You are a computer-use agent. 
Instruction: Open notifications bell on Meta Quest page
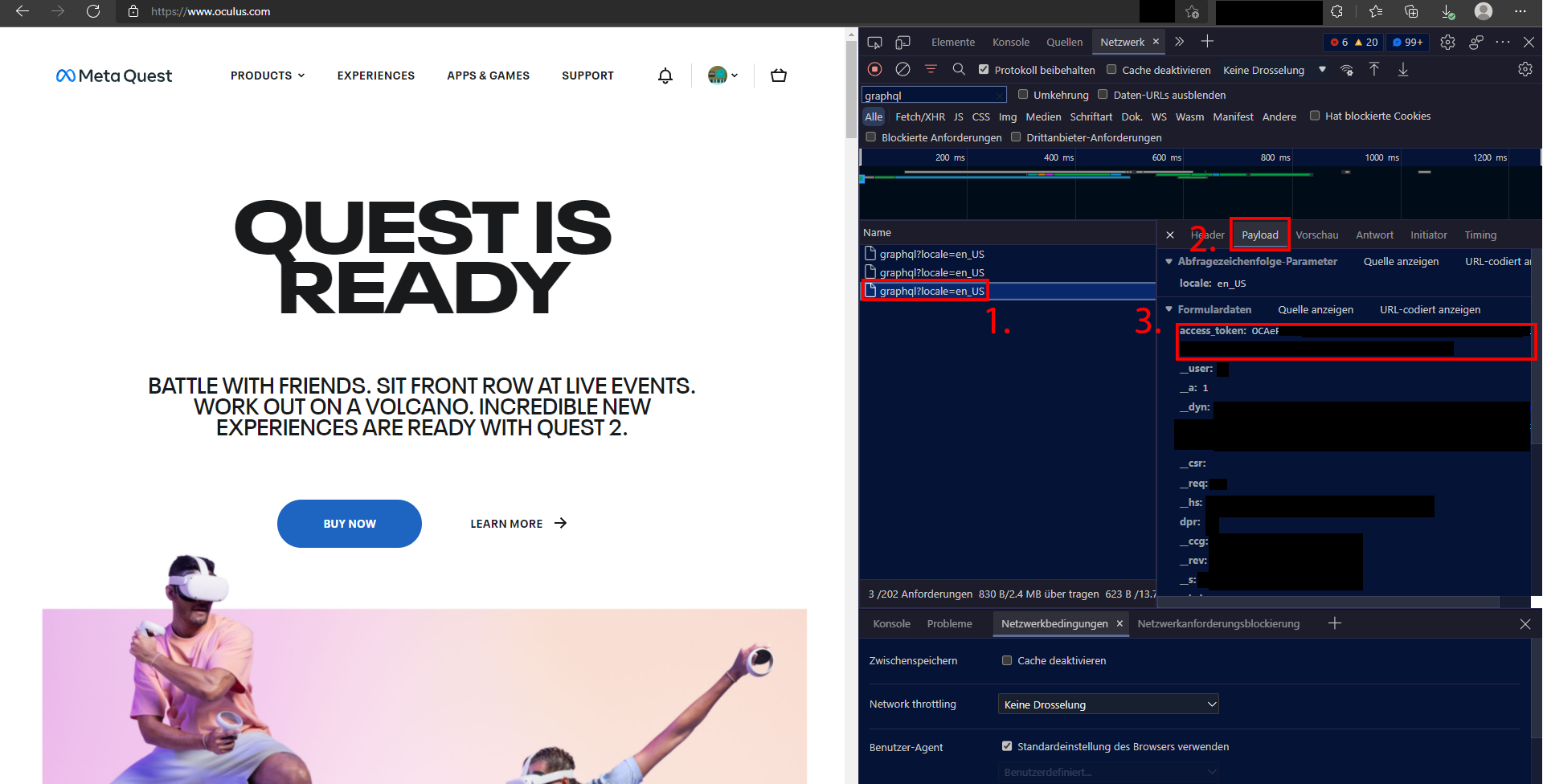665,76
